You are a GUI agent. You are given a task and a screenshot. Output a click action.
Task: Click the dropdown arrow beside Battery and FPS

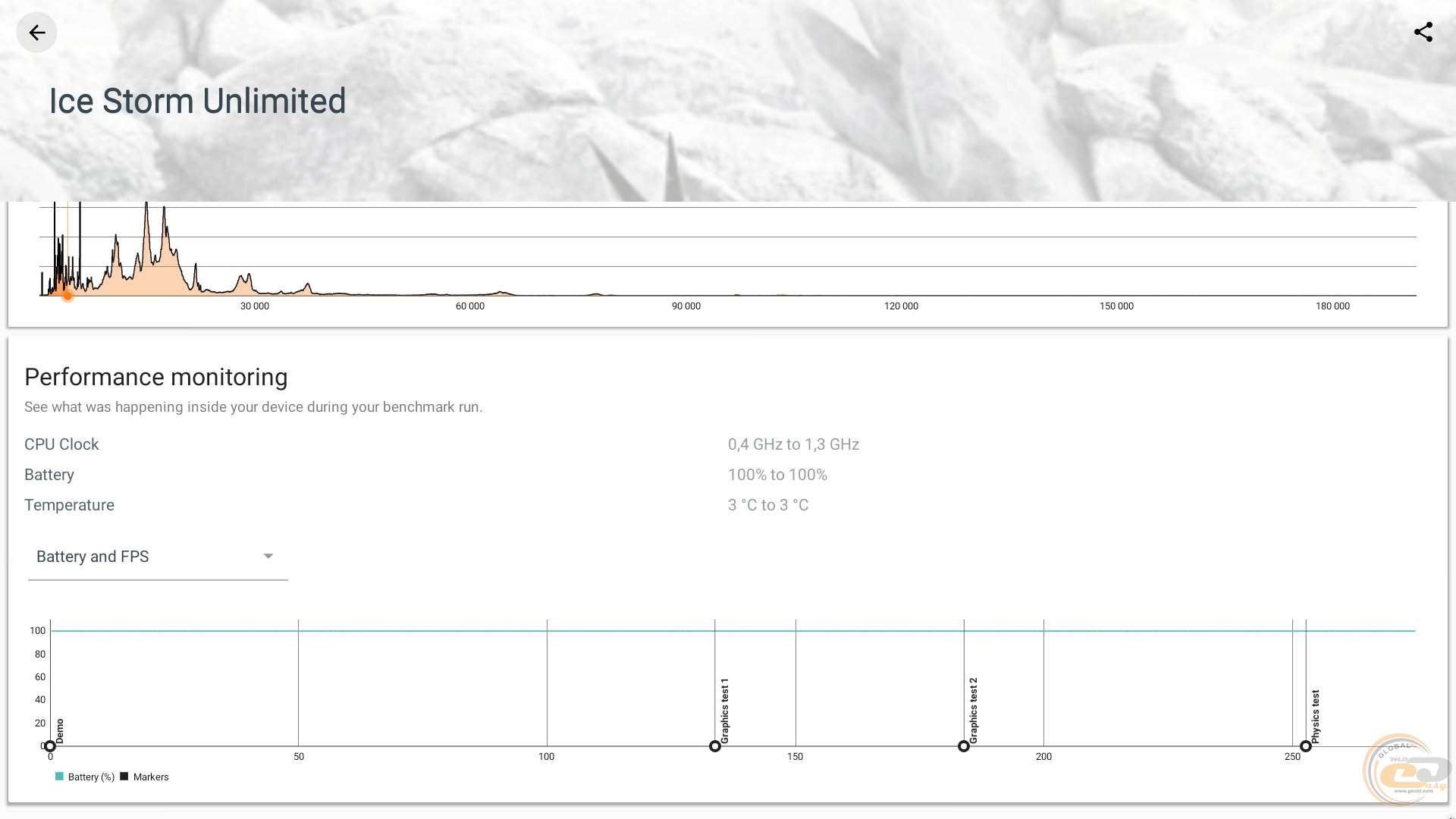tap(268, 557)
